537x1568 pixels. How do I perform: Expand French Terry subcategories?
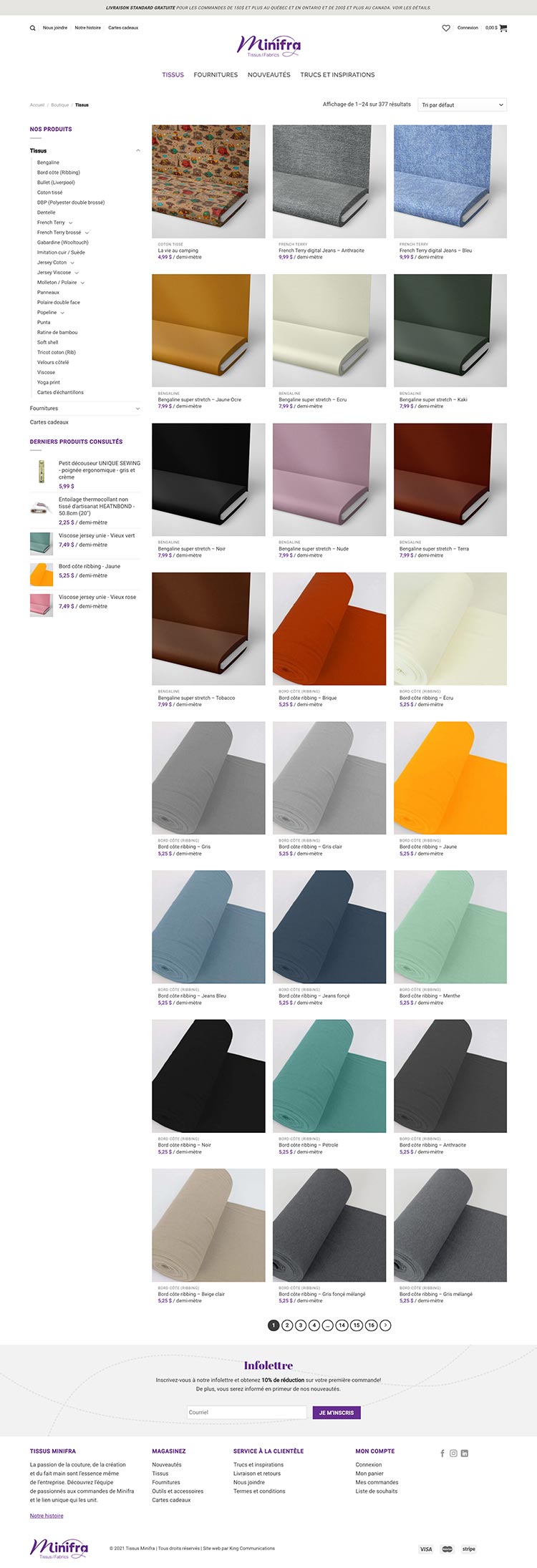[70, 223]
